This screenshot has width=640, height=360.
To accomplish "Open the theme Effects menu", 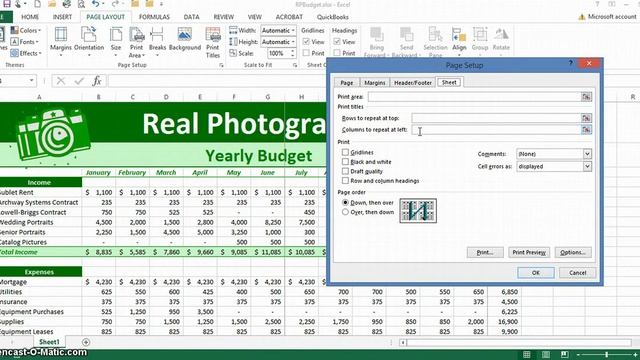I will 26,53.
